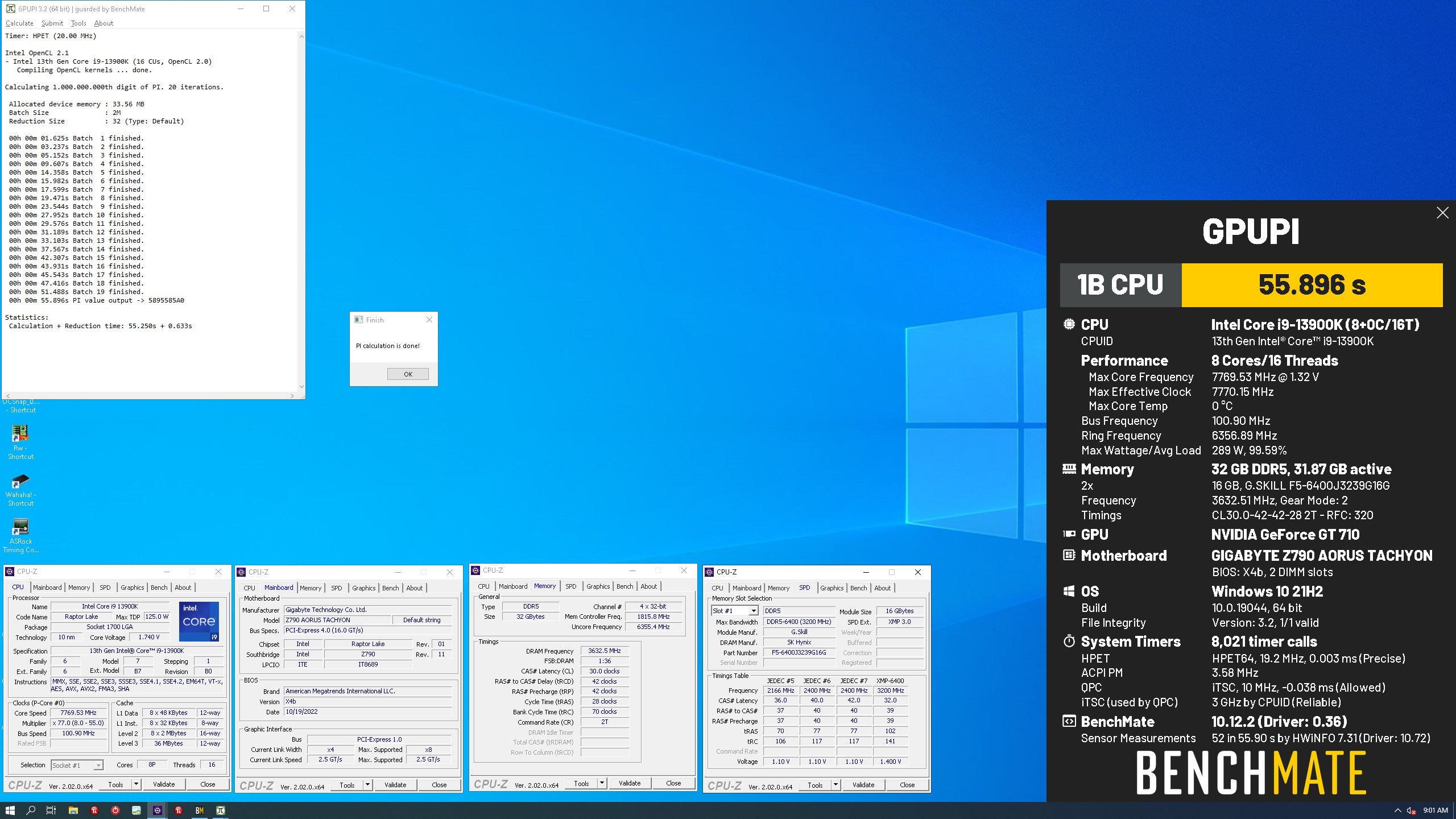Open Slot #1 memory slot dropdown
The width and height of the screenshot is (1456, 819).
click(x=735, y=610)
